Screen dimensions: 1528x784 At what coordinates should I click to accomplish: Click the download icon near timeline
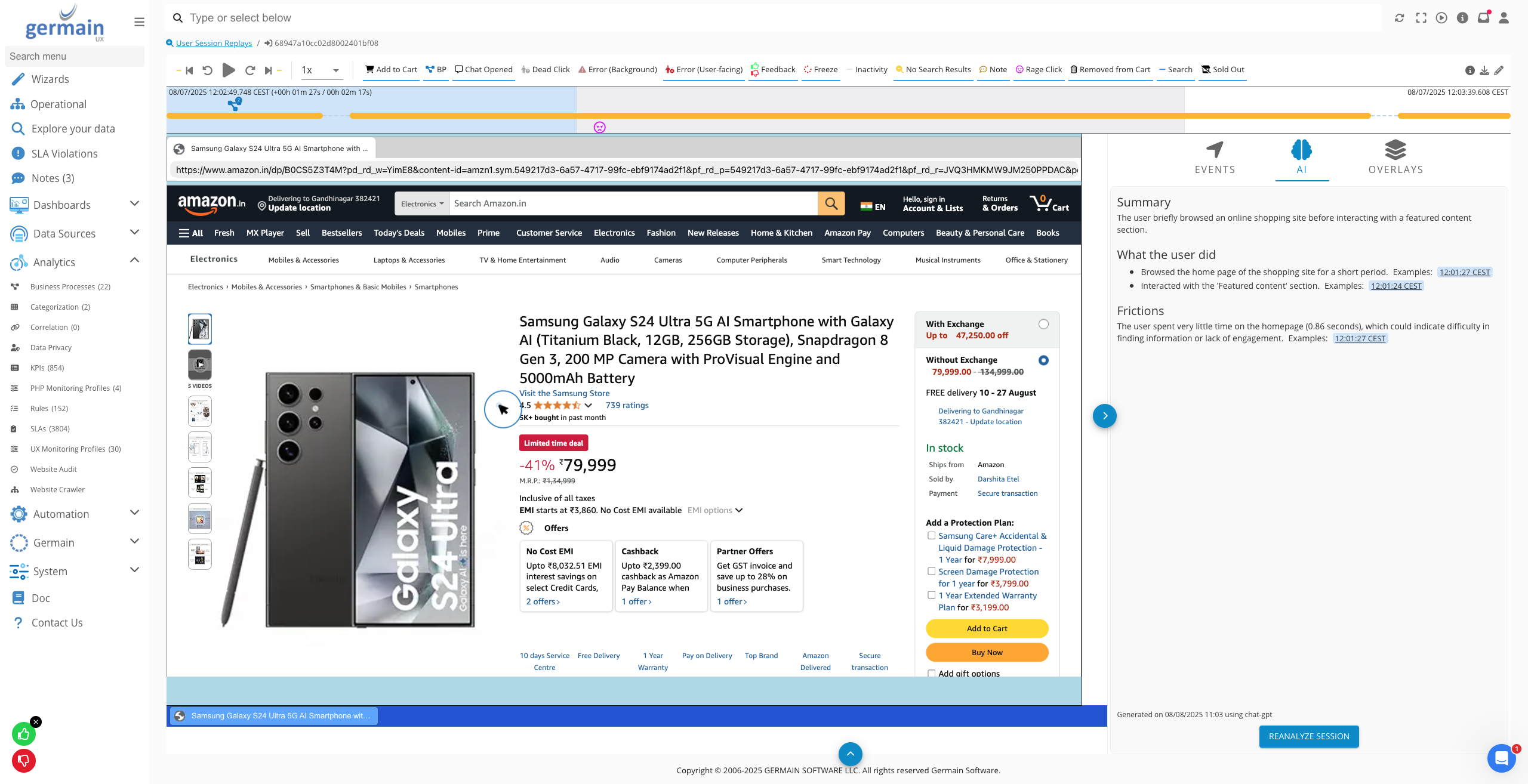coord(1484,70)
